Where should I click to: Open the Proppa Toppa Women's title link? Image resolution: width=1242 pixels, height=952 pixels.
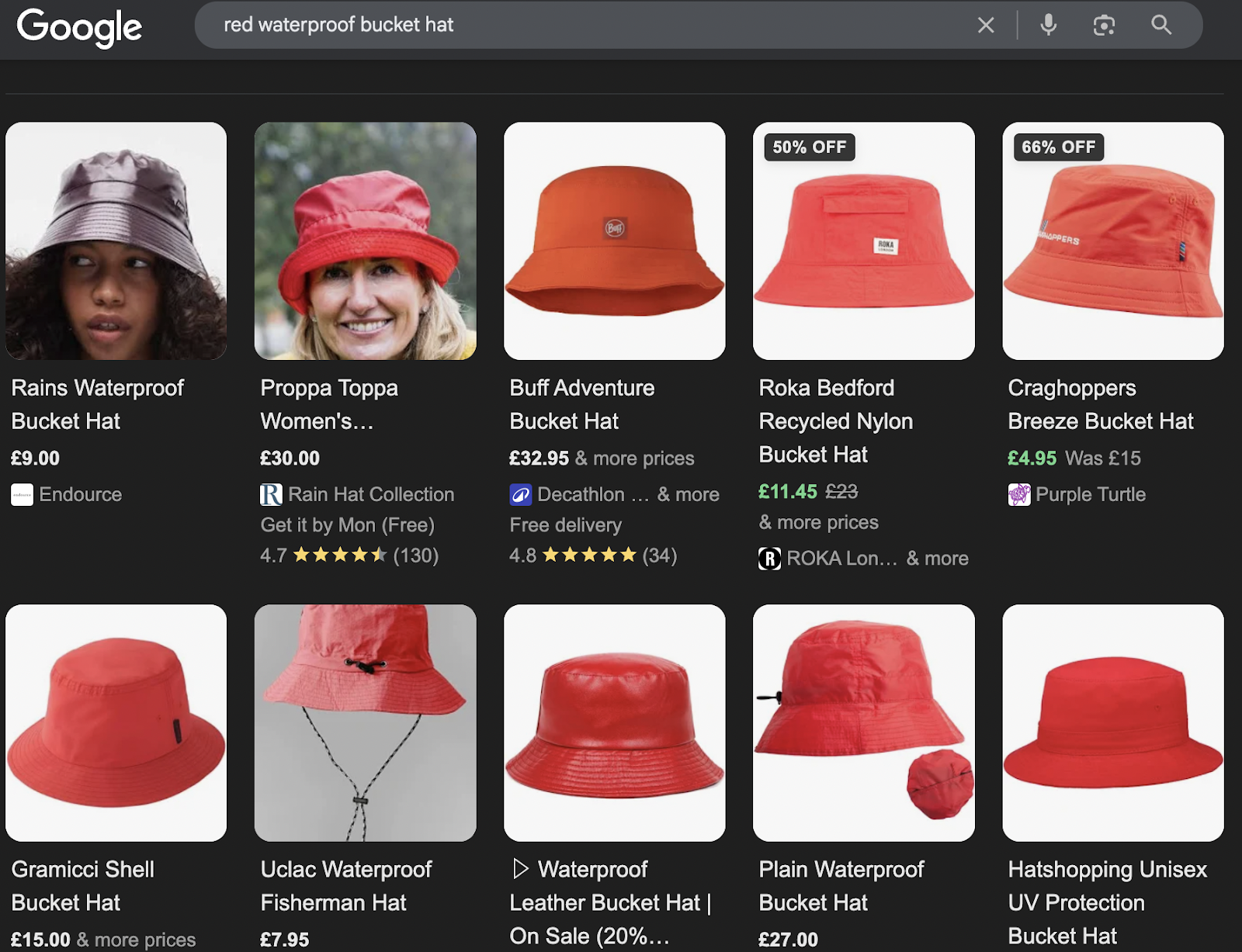[x=329, y=404]
